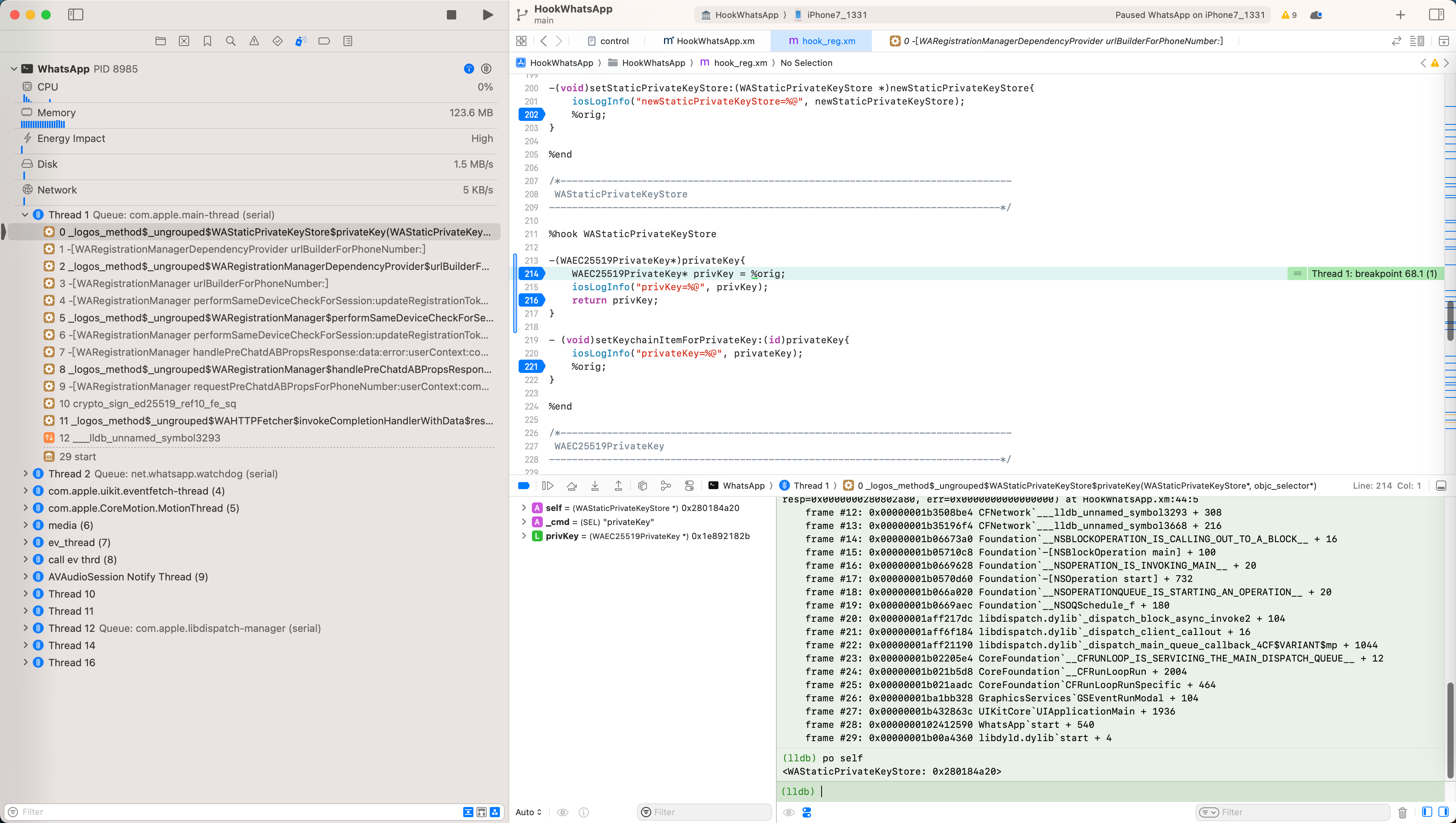
Task: Expand the ev_thread (7) thread
Action: (x=25, y=542)
